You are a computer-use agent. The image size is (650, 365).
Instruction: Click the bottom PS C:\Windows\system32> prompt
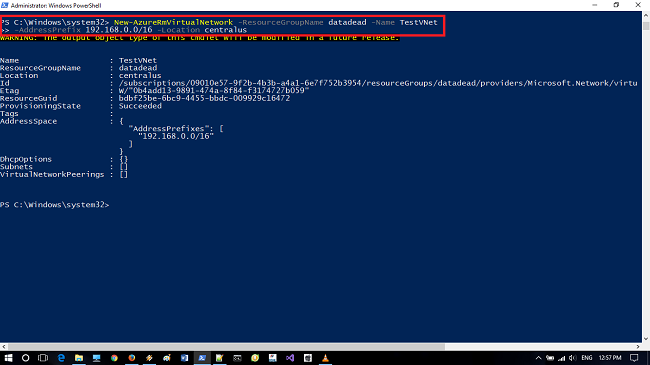pyautogui.click(x=55, y=205)
